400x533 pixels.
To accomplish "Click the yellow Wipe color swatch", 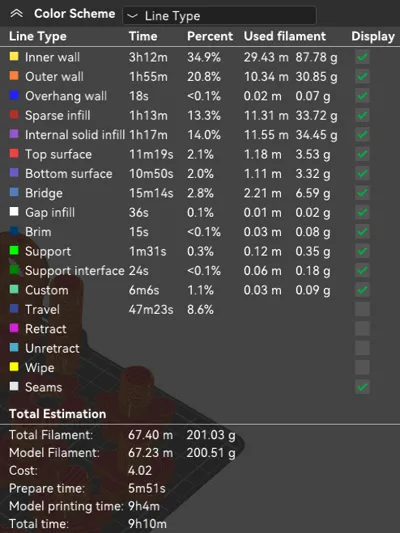I will (14, 367).
